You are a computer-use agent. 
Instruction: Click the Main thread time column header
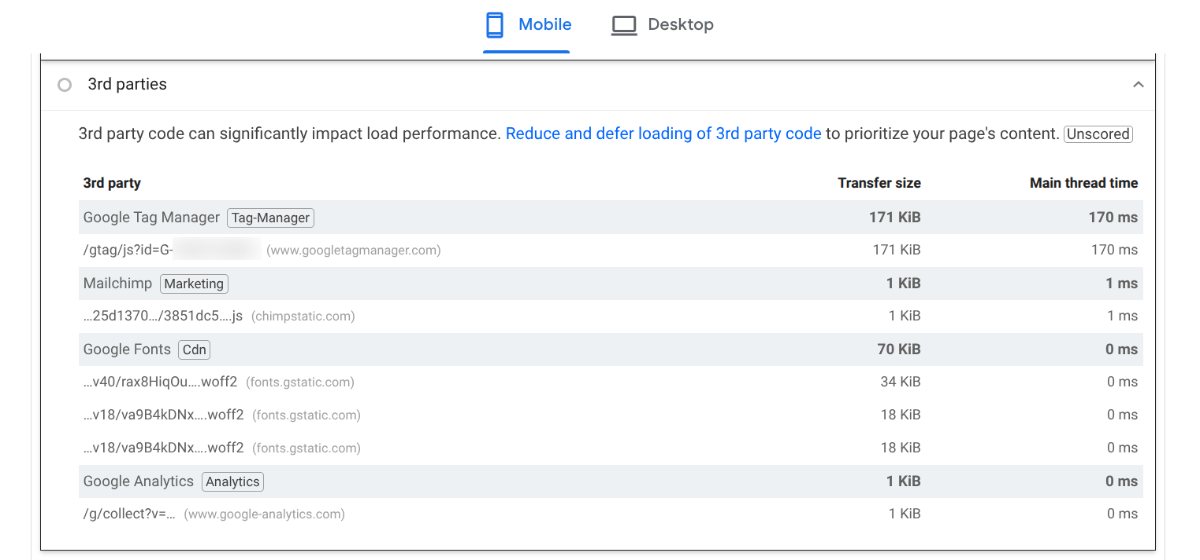click(x=1084, y=183)
